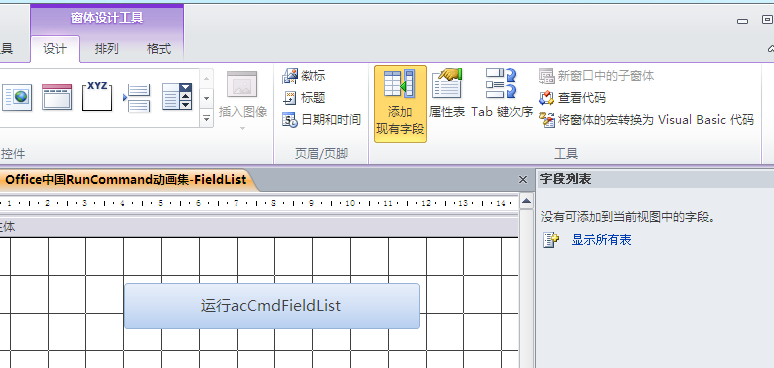Expand the controls gallery more arrow

coord(206,118)
